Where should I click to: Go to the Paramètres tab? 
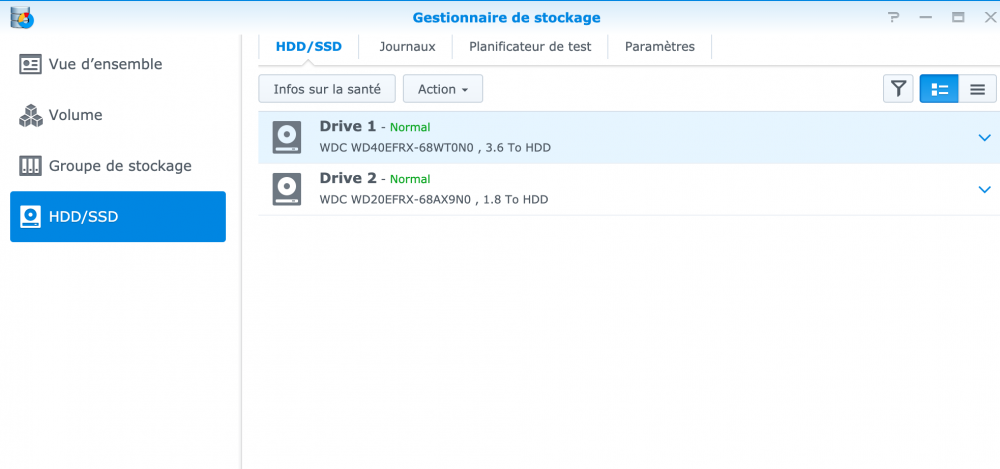659,47
